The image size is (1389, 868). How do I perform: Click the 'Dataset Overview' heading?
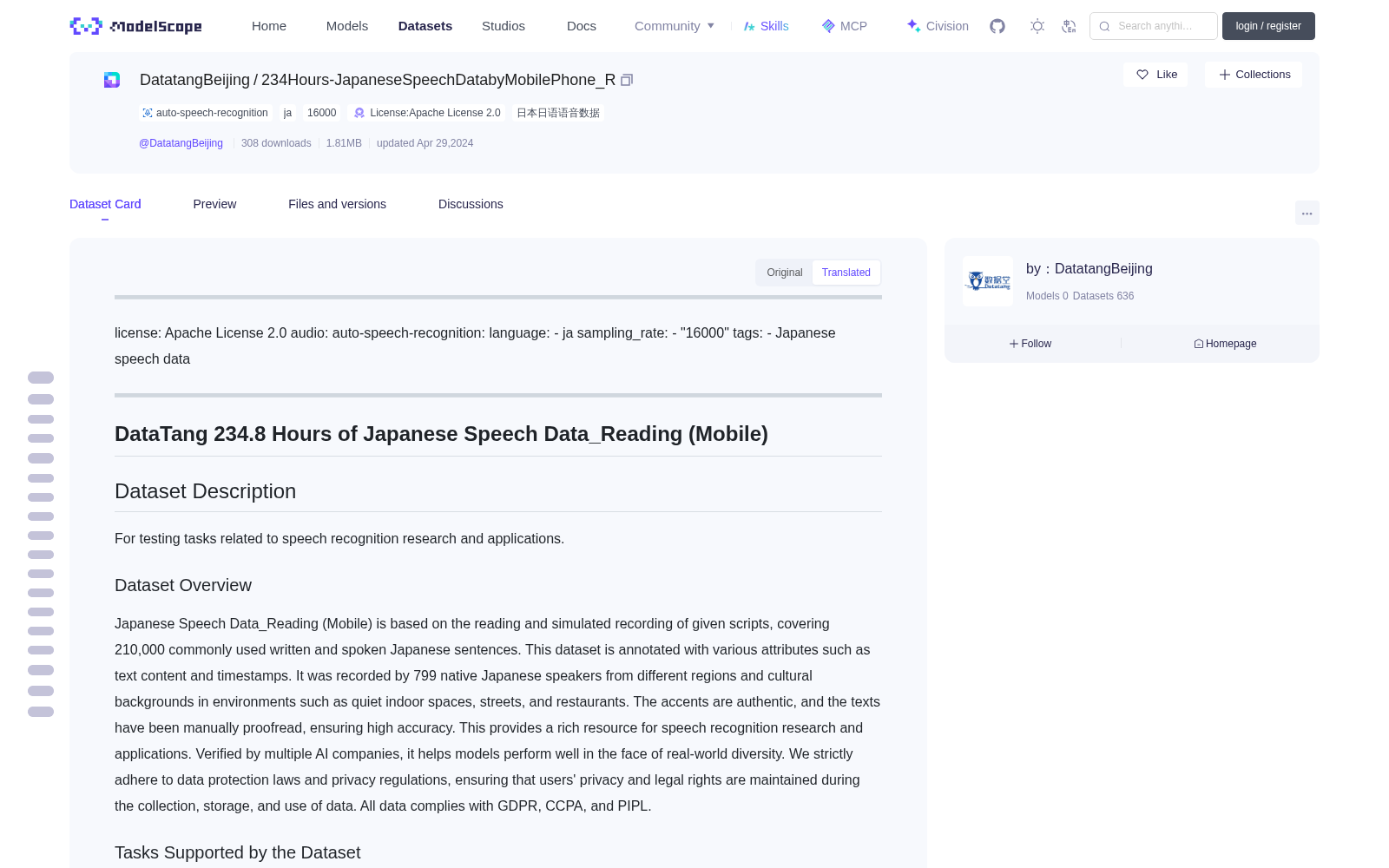click(183, 585)
